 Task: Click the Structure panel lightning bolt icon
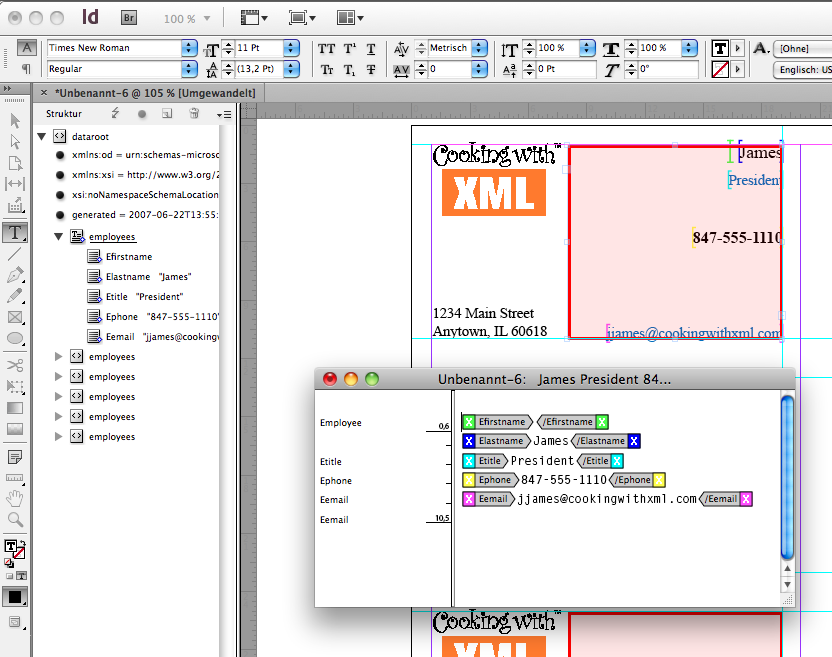point(115,114)
